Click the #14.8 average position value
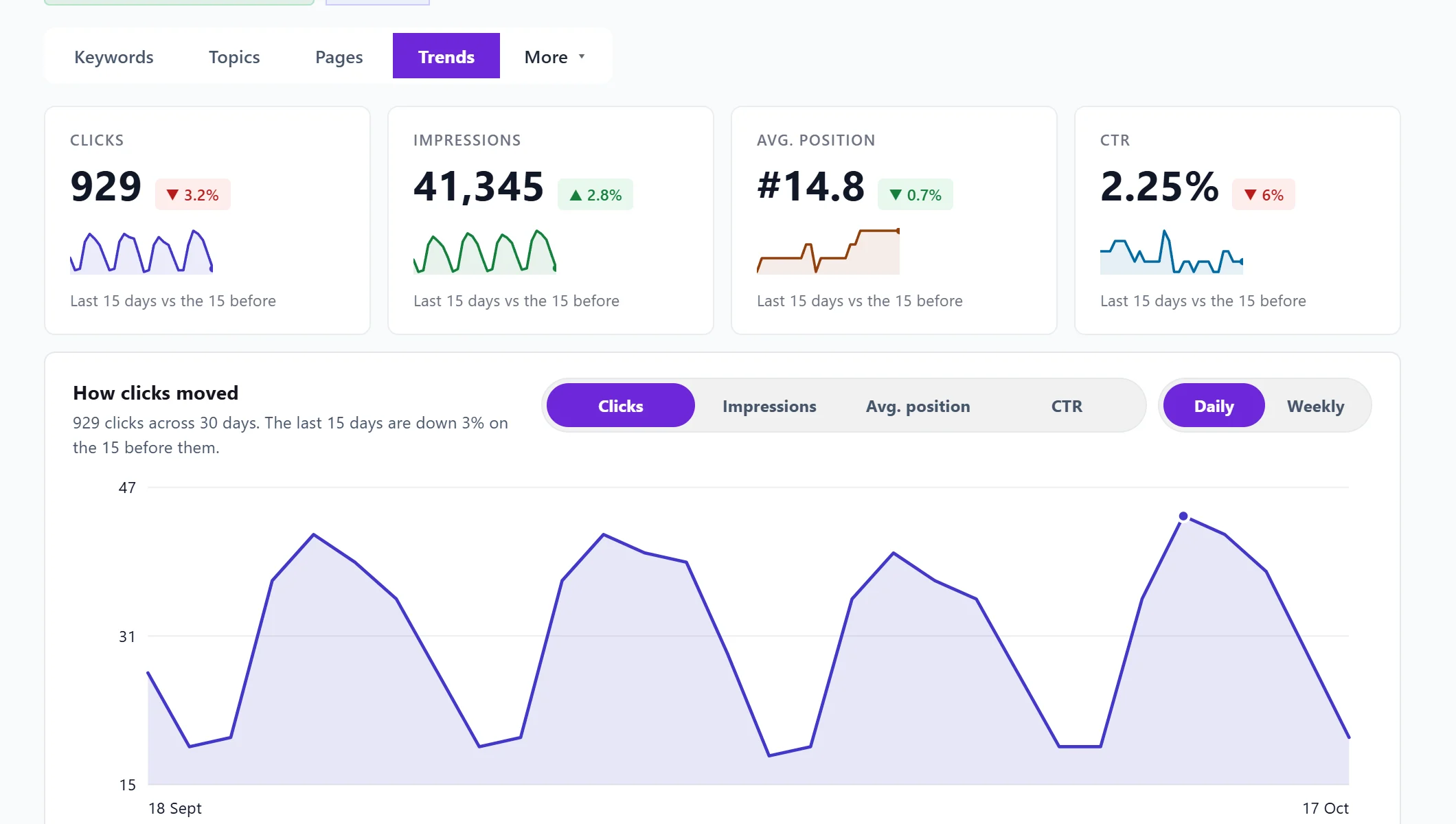Viewport: 1456px width, 824px height. [x=811, y=186]
